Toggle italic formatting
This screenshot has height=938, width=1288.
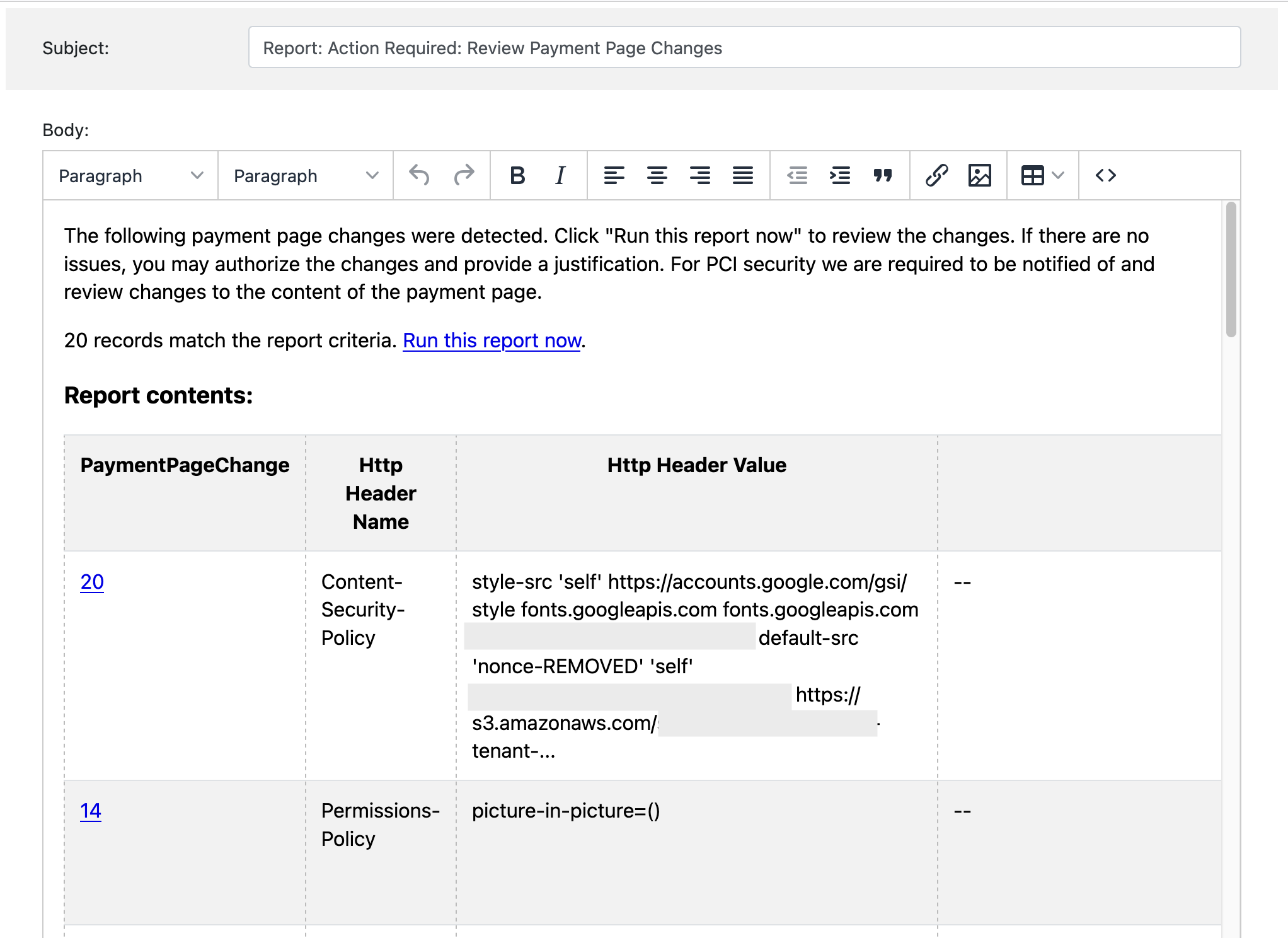560,175
